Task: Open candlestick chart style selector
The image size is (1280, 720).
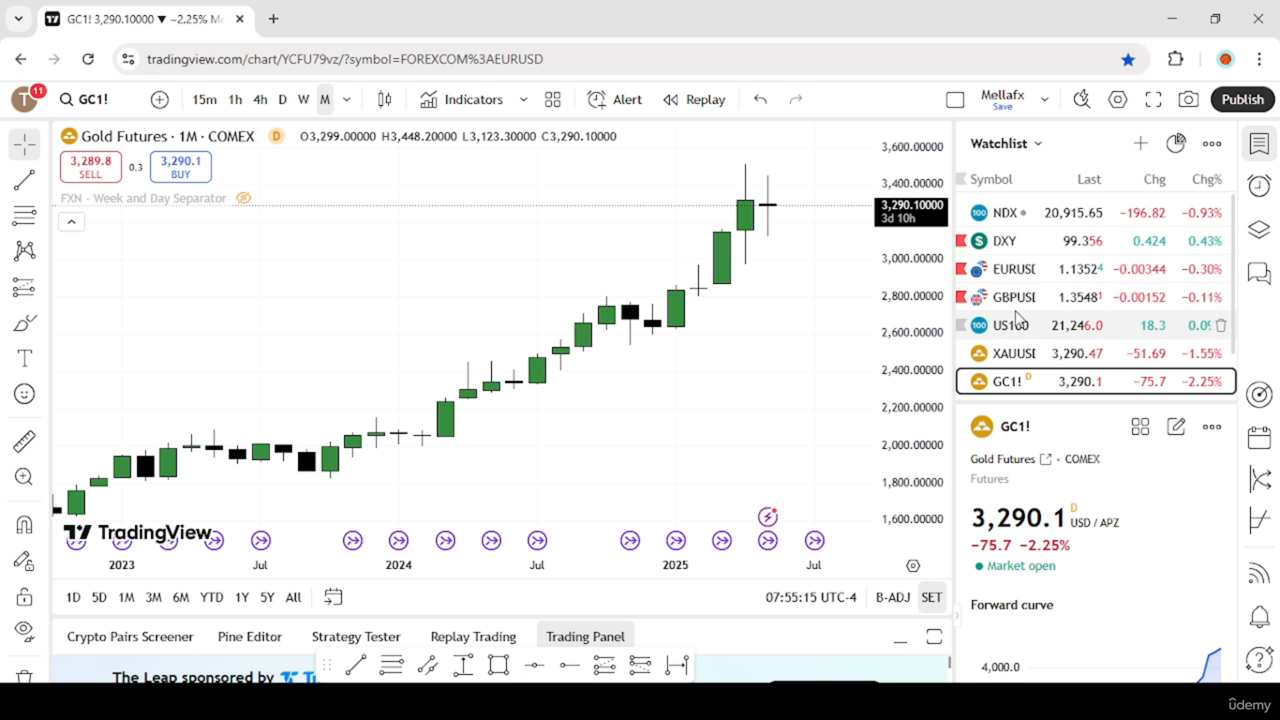Action: pyautogui.click(x=384, y=99)
